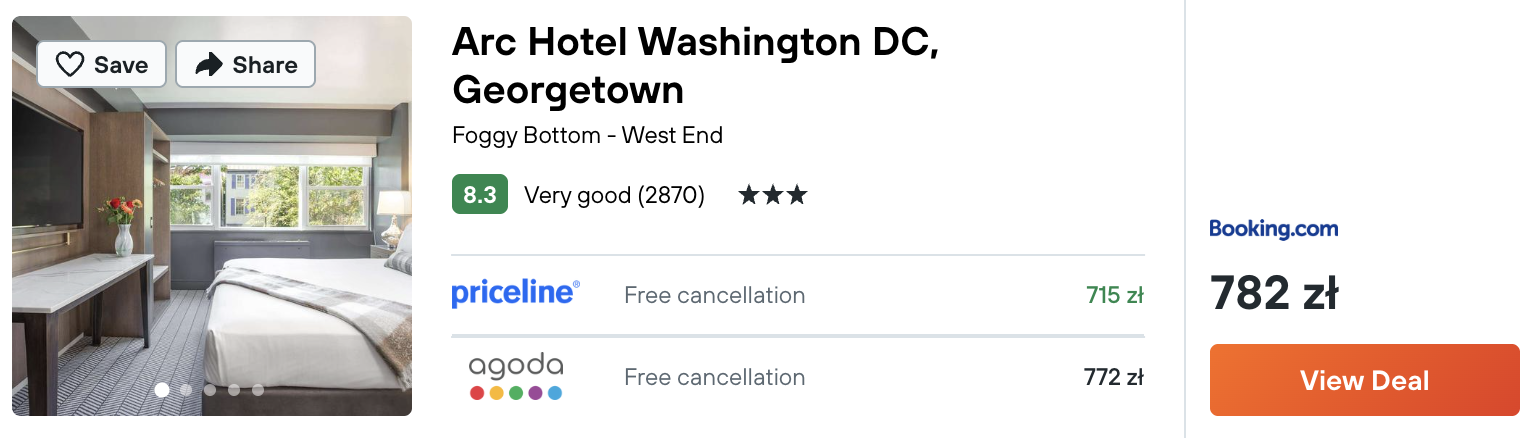Viewport: 1538px width, 438px height.
Task: Open the hotel room photo
Action: pyautogui.click(x=212, y=216)
